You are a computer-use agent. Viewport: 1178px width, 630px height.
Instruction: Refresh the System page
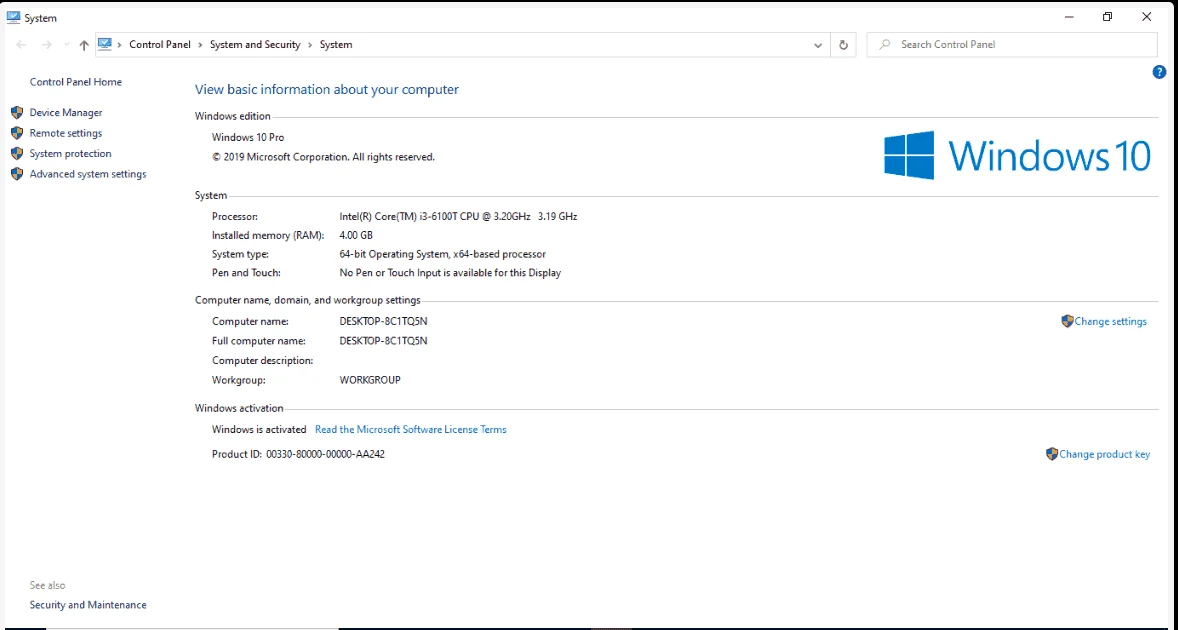(843, 45)
